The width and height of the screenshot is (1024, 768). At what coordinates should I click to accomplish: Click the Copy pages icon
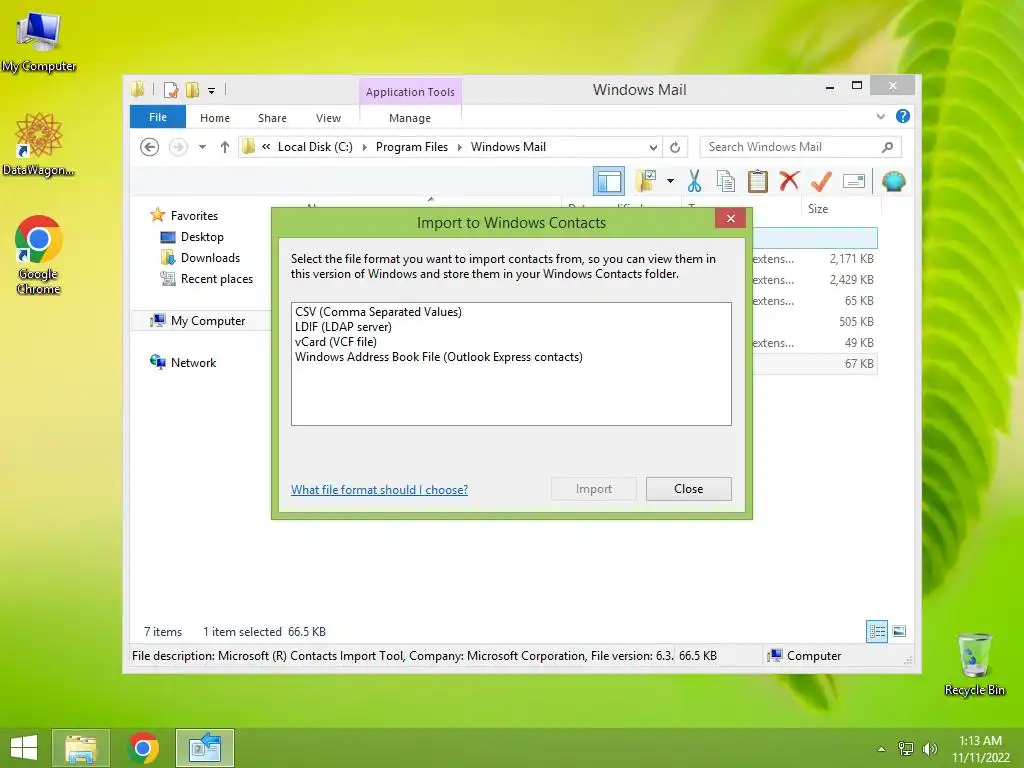click(726, 181)
